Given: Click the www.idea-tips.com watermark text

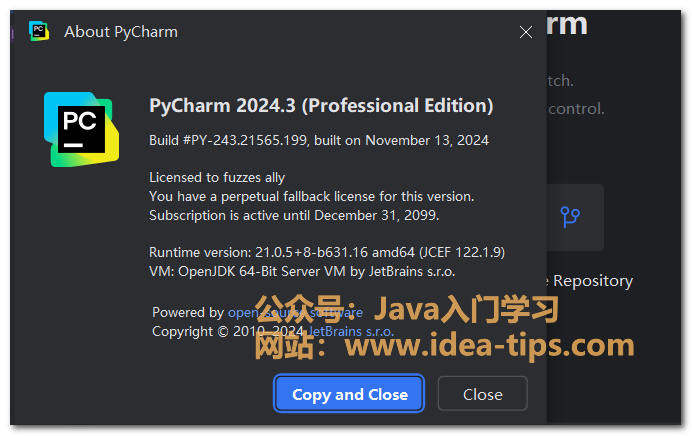Looking at the screenshot, I should coord(489,345).
